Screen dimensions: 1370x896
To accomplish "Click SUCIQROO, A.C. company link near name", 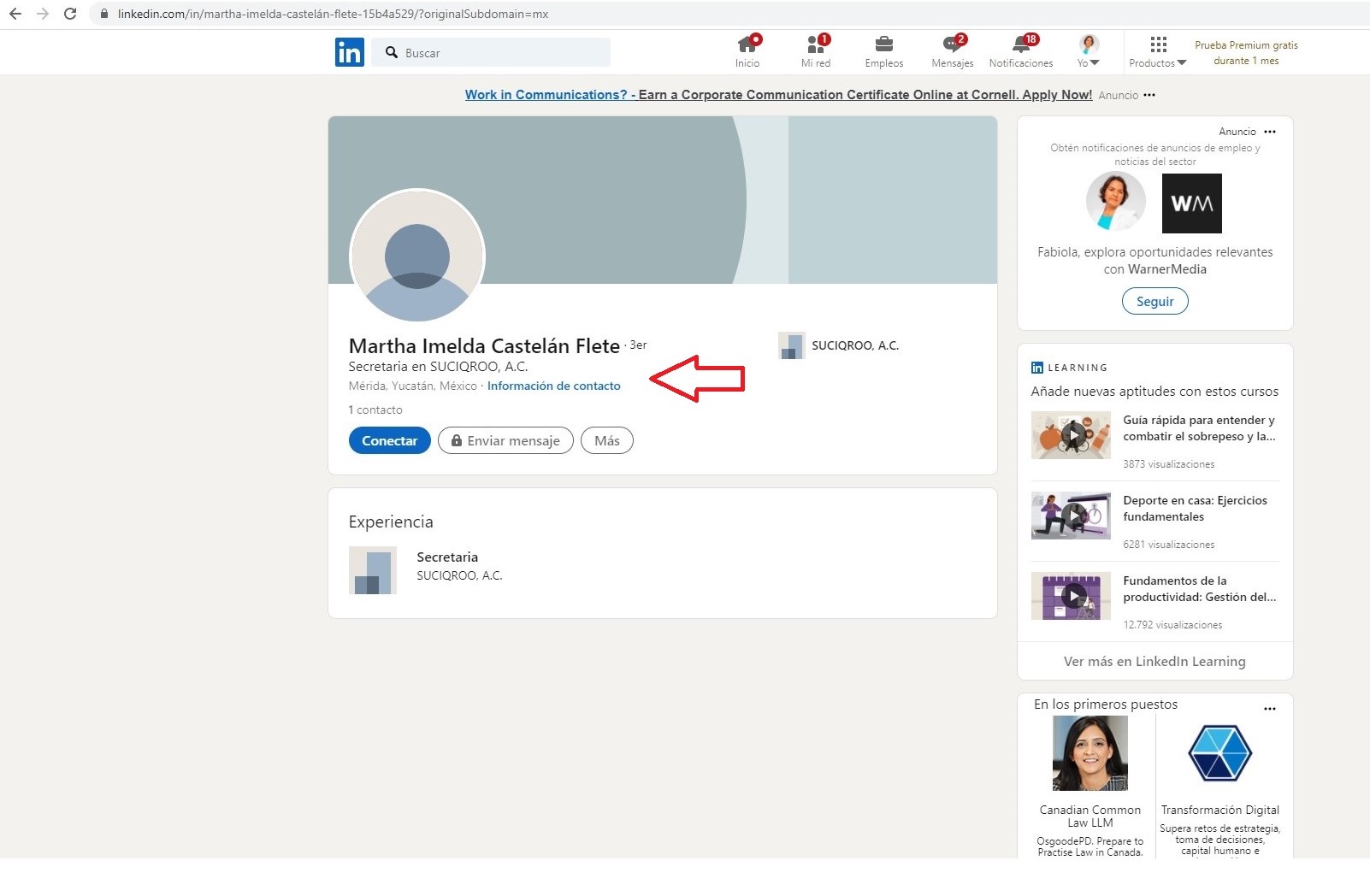I will pos(855,345).
